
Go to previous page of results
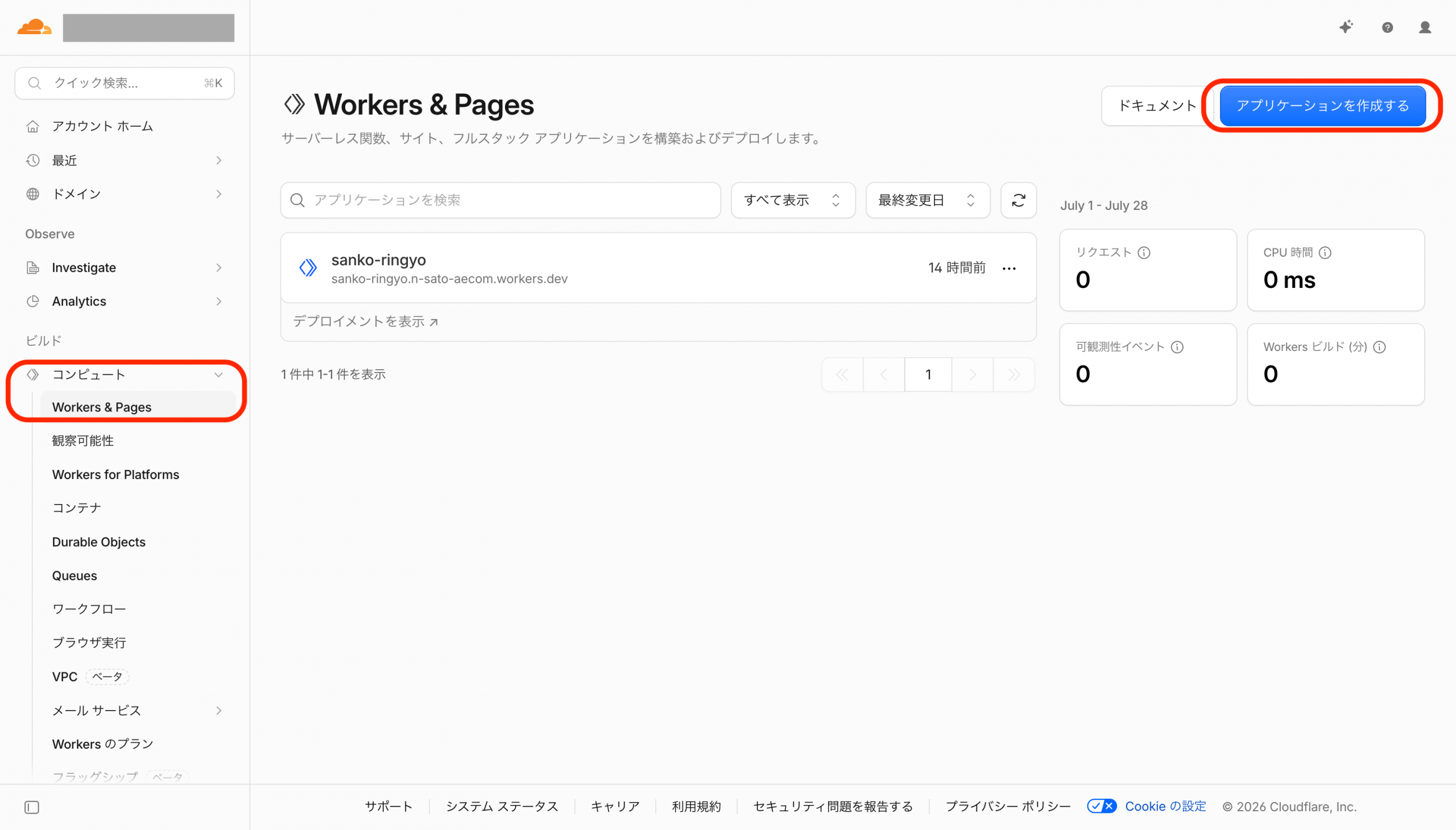(884, 374)
